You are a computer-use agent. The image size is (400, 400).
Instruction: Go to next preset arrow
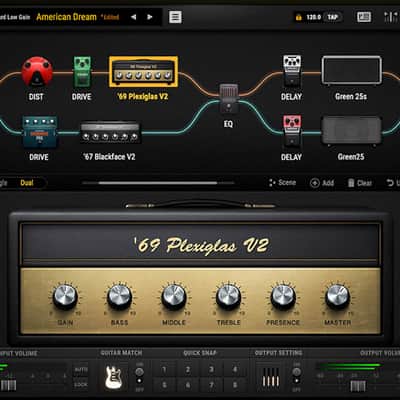[x=150, y=17]
